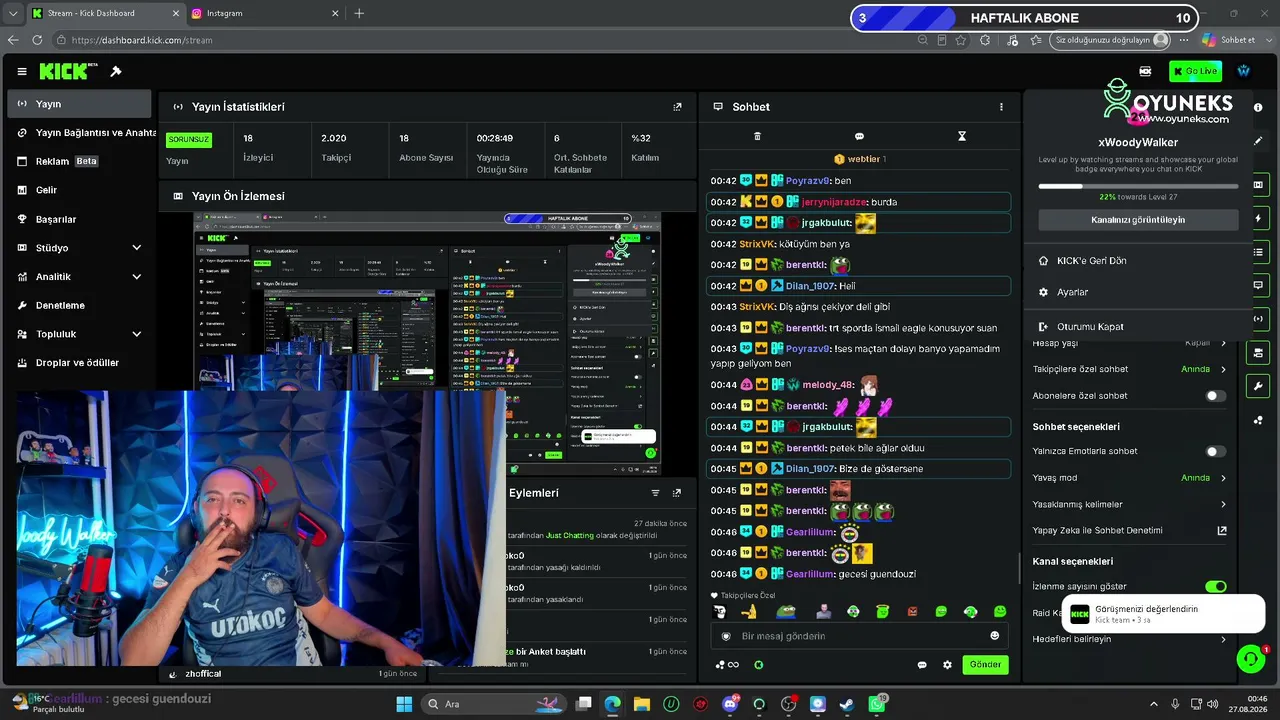Open Yavaş mod options chevron
Screen dimensions: 1280x720
[1223, 478]
